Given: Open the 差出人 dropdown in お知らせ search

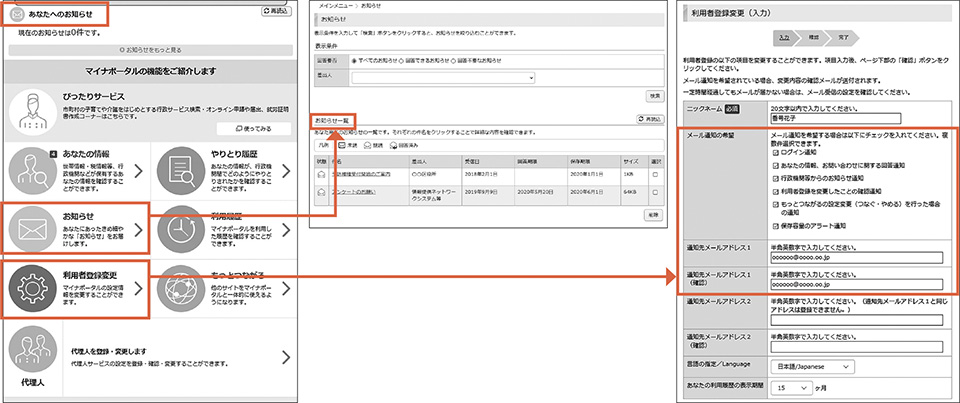Looking at the screenshot, I should [x=443, y=78].
